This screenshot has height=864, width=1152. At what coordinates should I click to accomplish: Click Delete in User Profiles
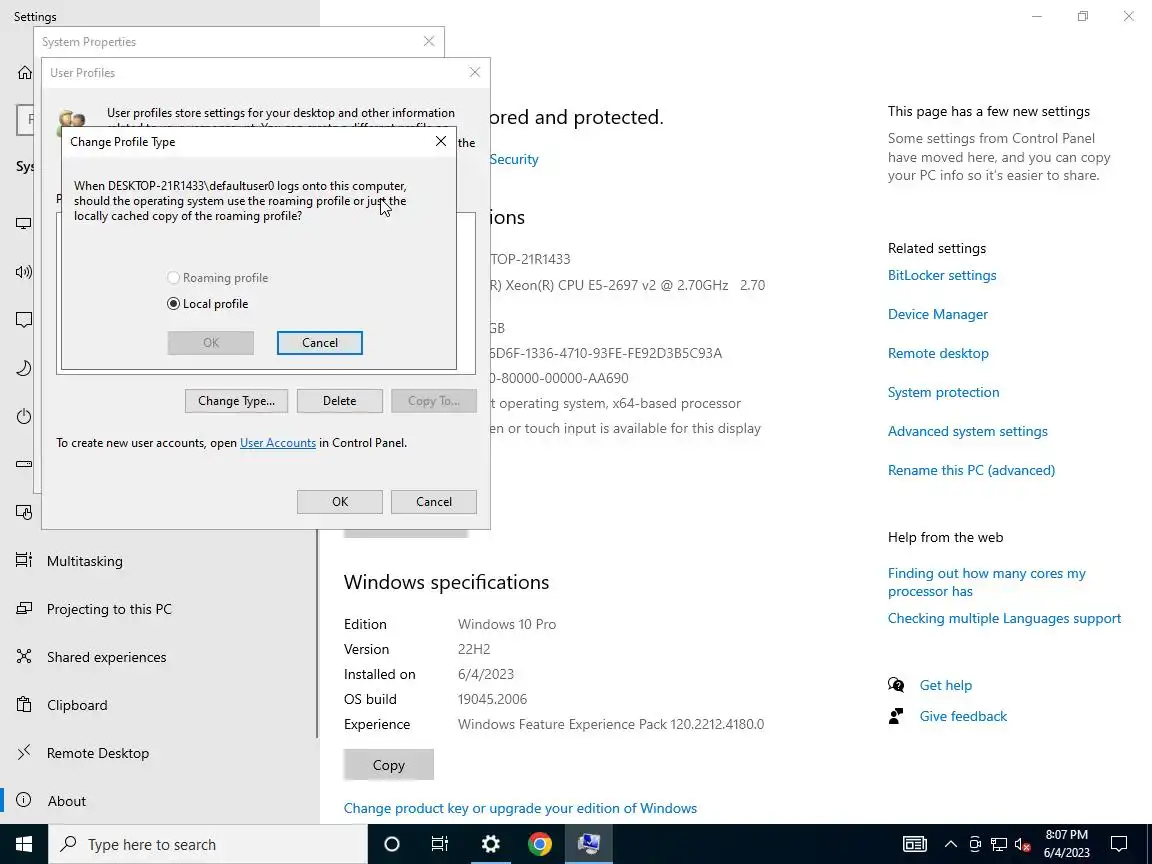coord(339,400)
